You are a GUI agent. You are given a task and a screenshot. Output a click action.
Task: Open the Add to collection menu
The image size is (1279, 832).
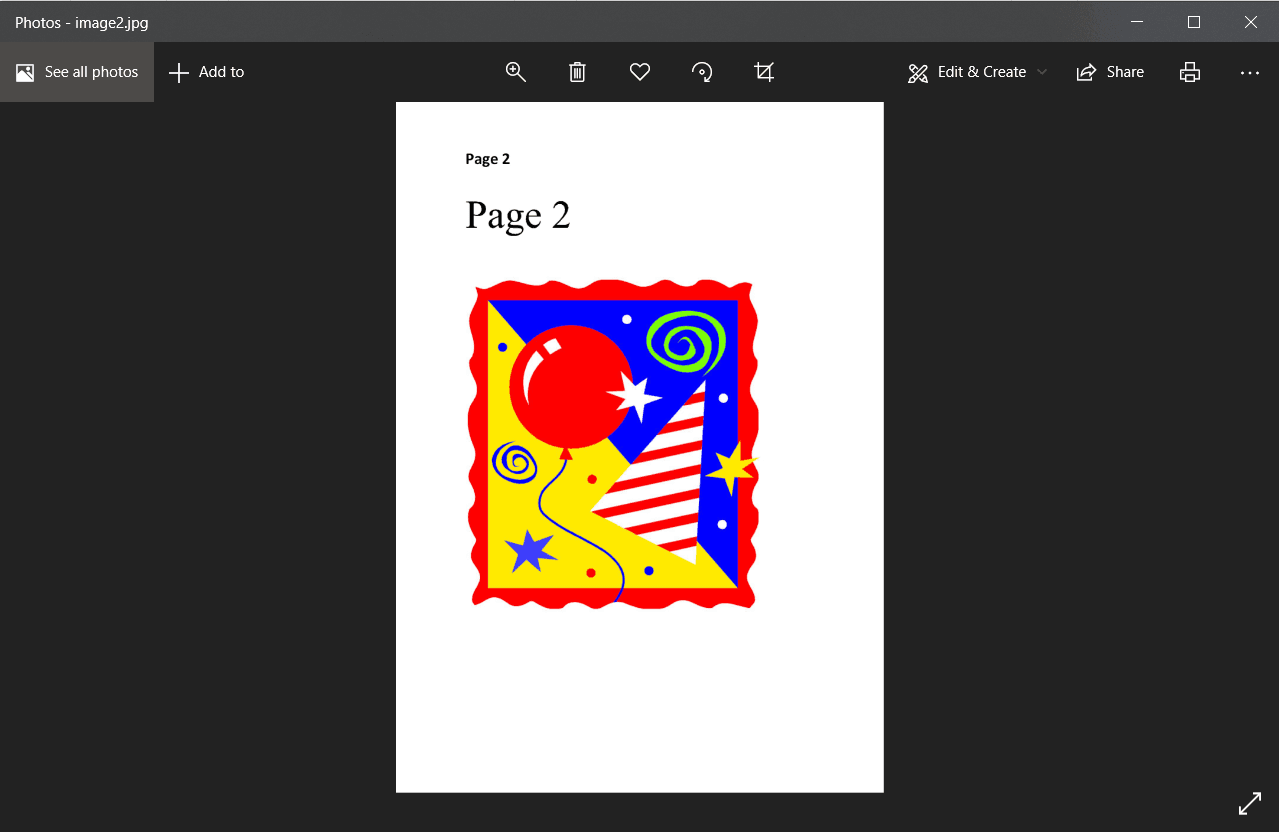point(206,71)
